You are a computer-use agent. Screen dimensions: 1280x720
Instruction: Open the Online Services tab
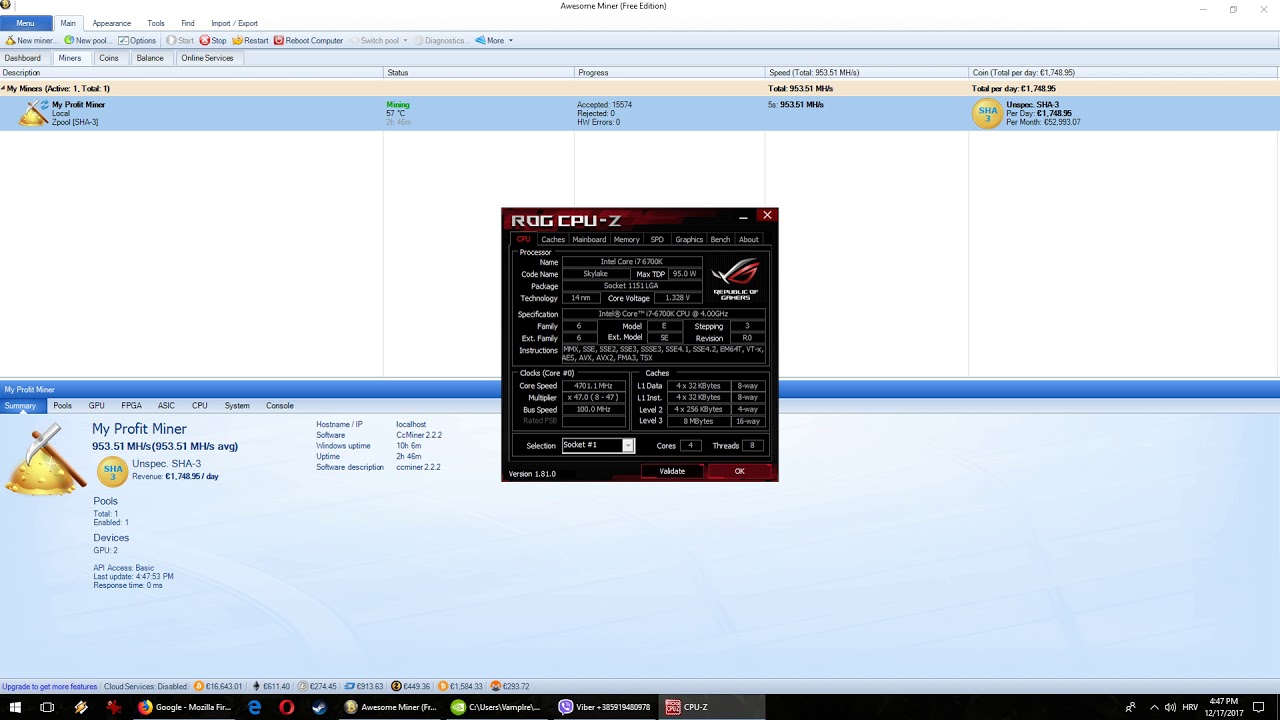[207, 58]
